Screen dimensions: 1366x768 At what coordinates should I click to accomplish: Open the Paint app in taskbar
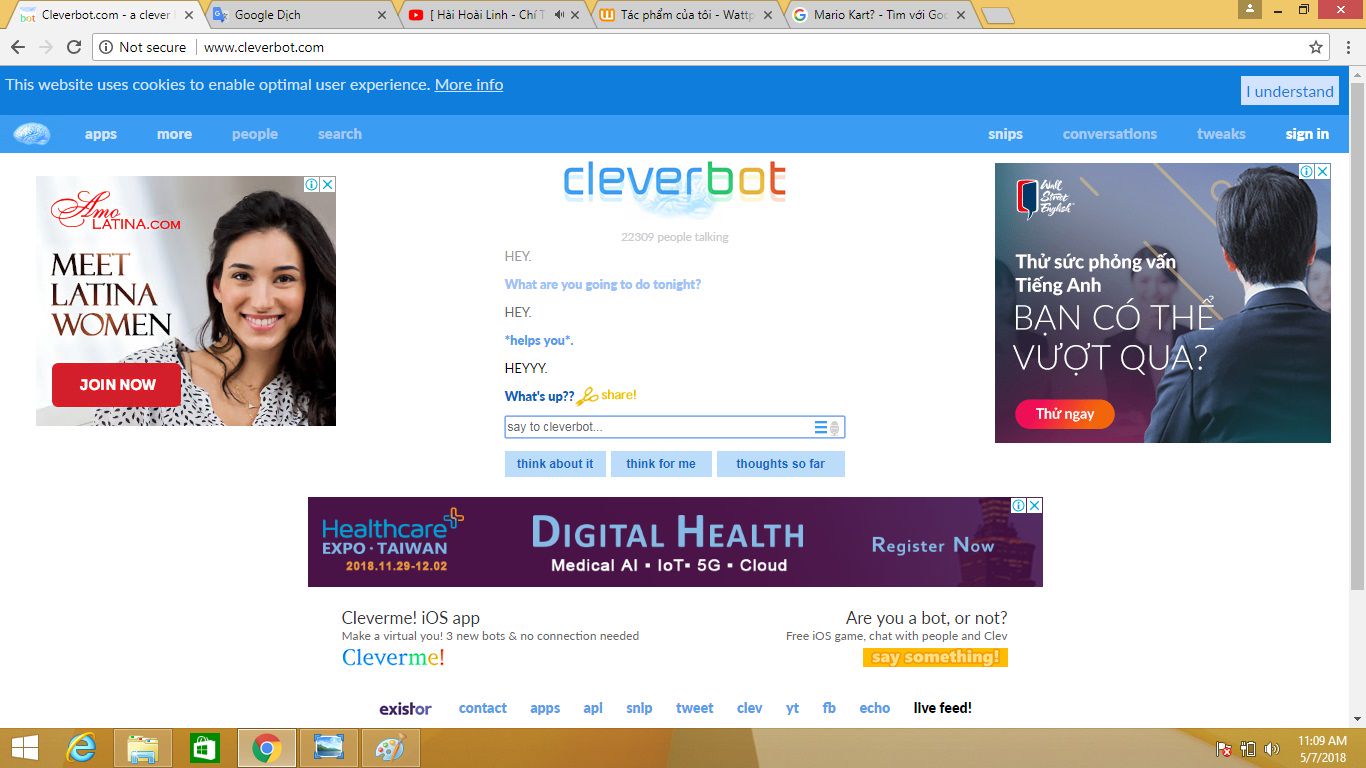(x=390, y=748)
